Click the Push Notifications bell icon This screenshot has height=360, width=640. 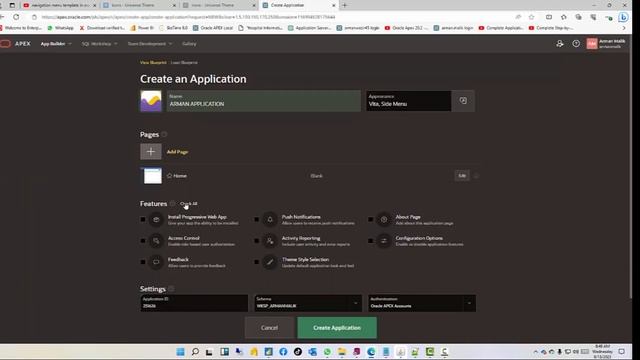[x=270, y=220]
